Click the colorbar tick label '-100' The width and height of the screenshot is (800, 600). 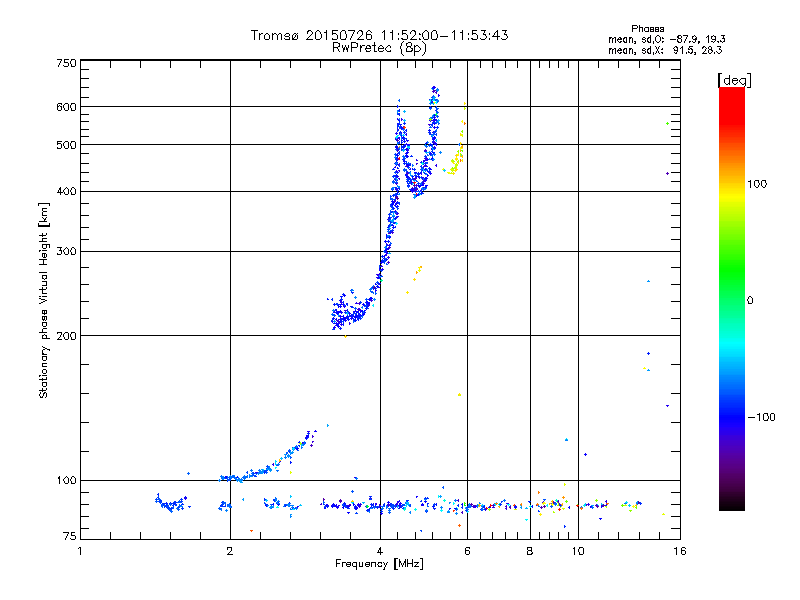[x=762, y=417]
